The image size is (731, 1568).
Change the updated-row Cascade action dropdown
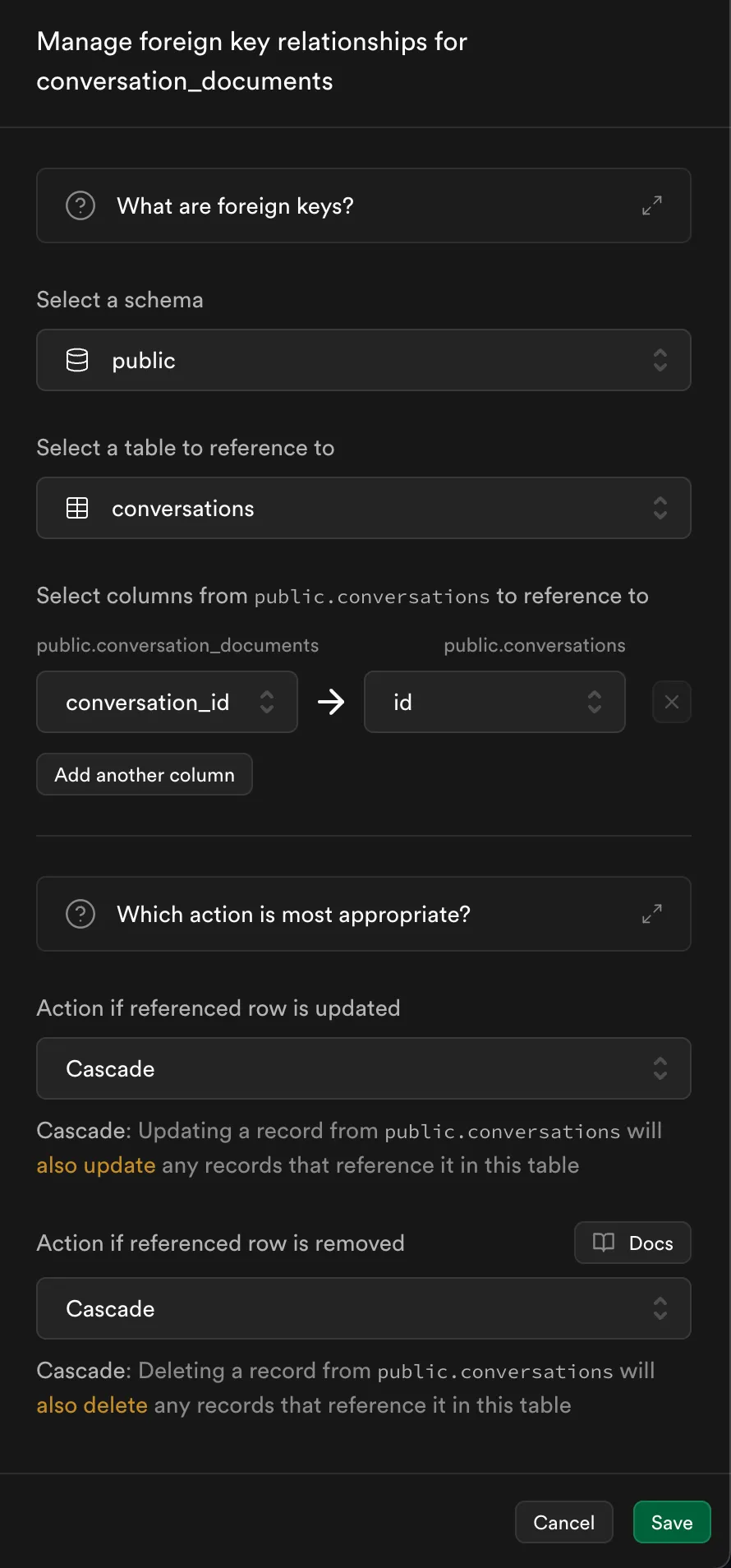(x=363, y=1068)
